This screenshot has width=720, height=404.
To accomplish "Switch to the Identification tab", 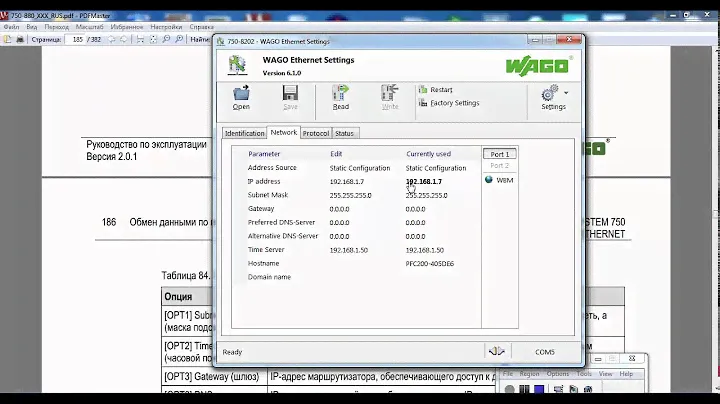I will coord(244,133).
